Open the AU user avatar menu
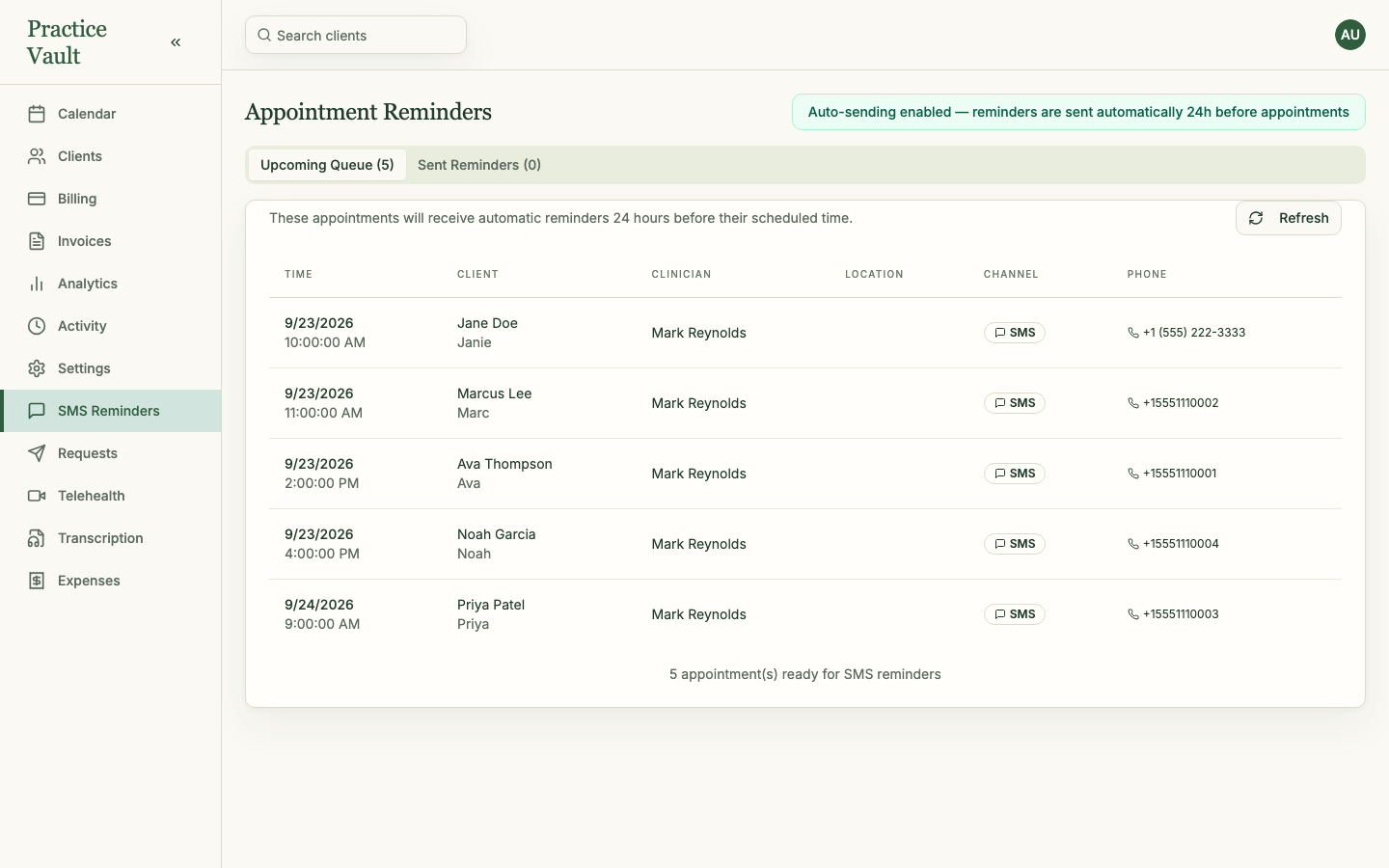This screenshot has height=868, width=1389. (1350, 35)
